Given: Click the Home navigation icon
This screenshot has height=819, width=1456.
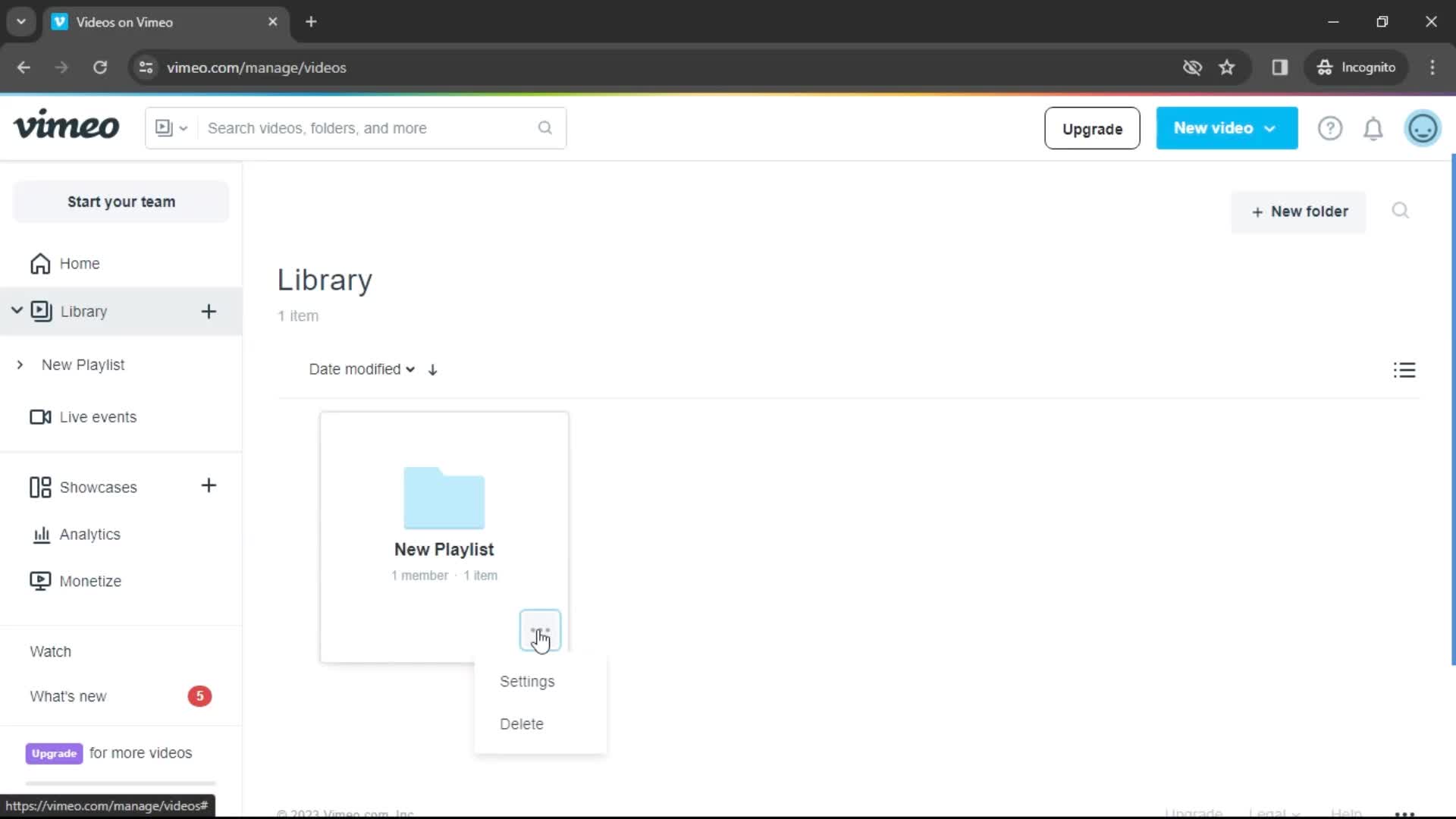Looking at the screenshot, I should 40,262.
